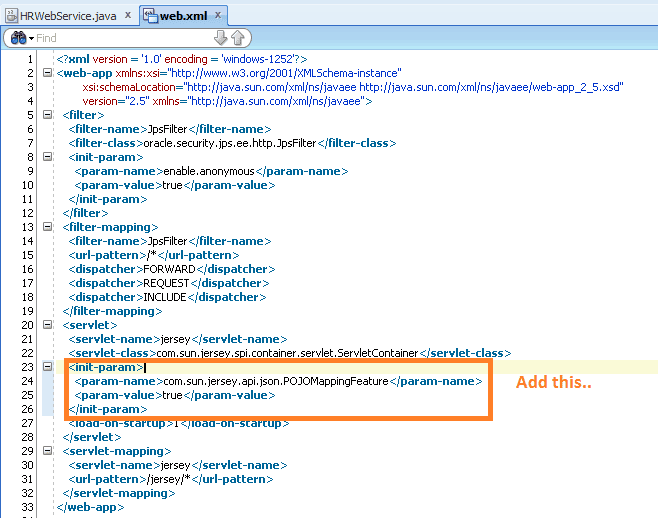The height and width of the screenshot is (518, 658).
Task: Click the text 'oracle.security.jps.ee.http.JpsFilter'
Action: point(230,143)
